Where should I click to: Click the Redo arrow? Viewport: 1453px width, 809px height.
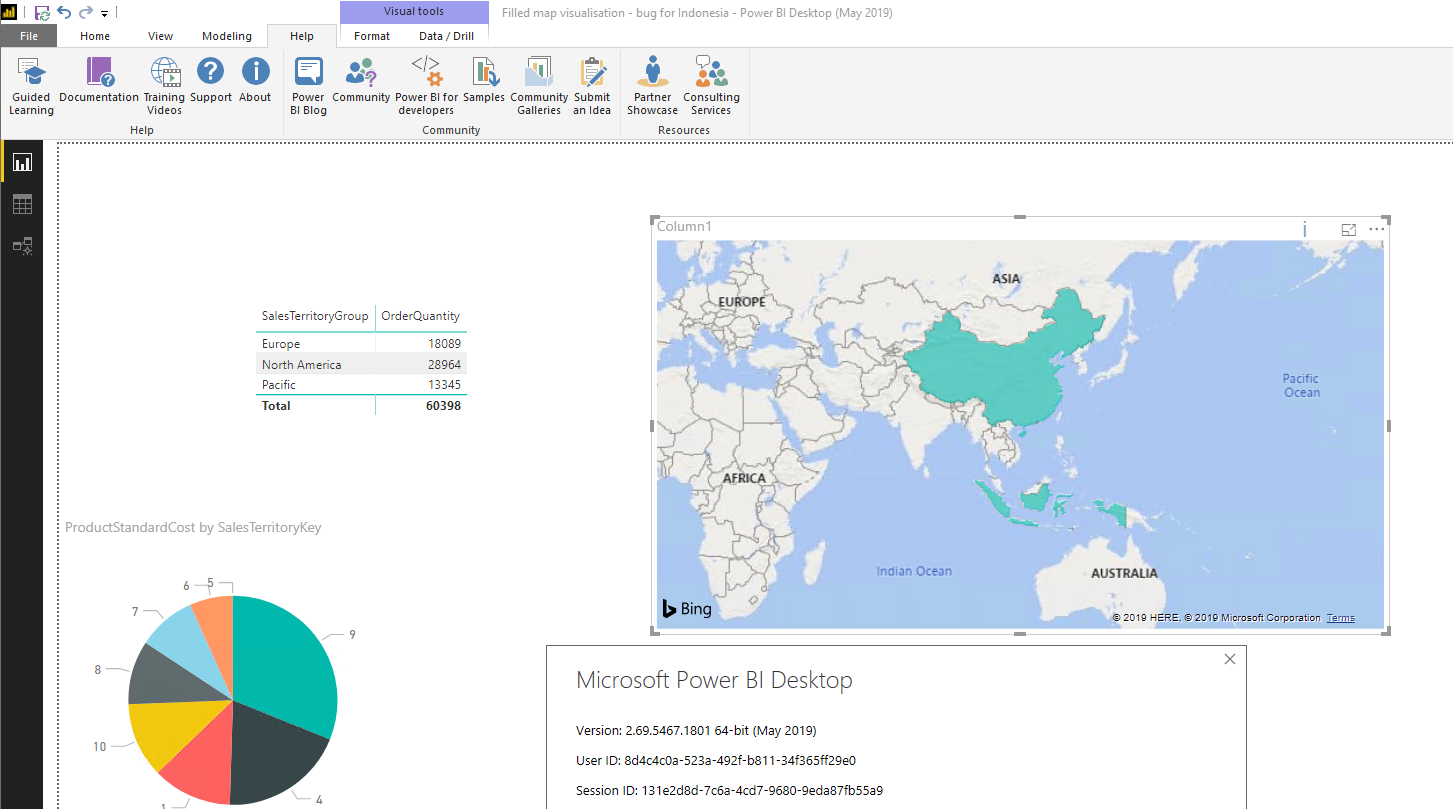tap(85, 13)
